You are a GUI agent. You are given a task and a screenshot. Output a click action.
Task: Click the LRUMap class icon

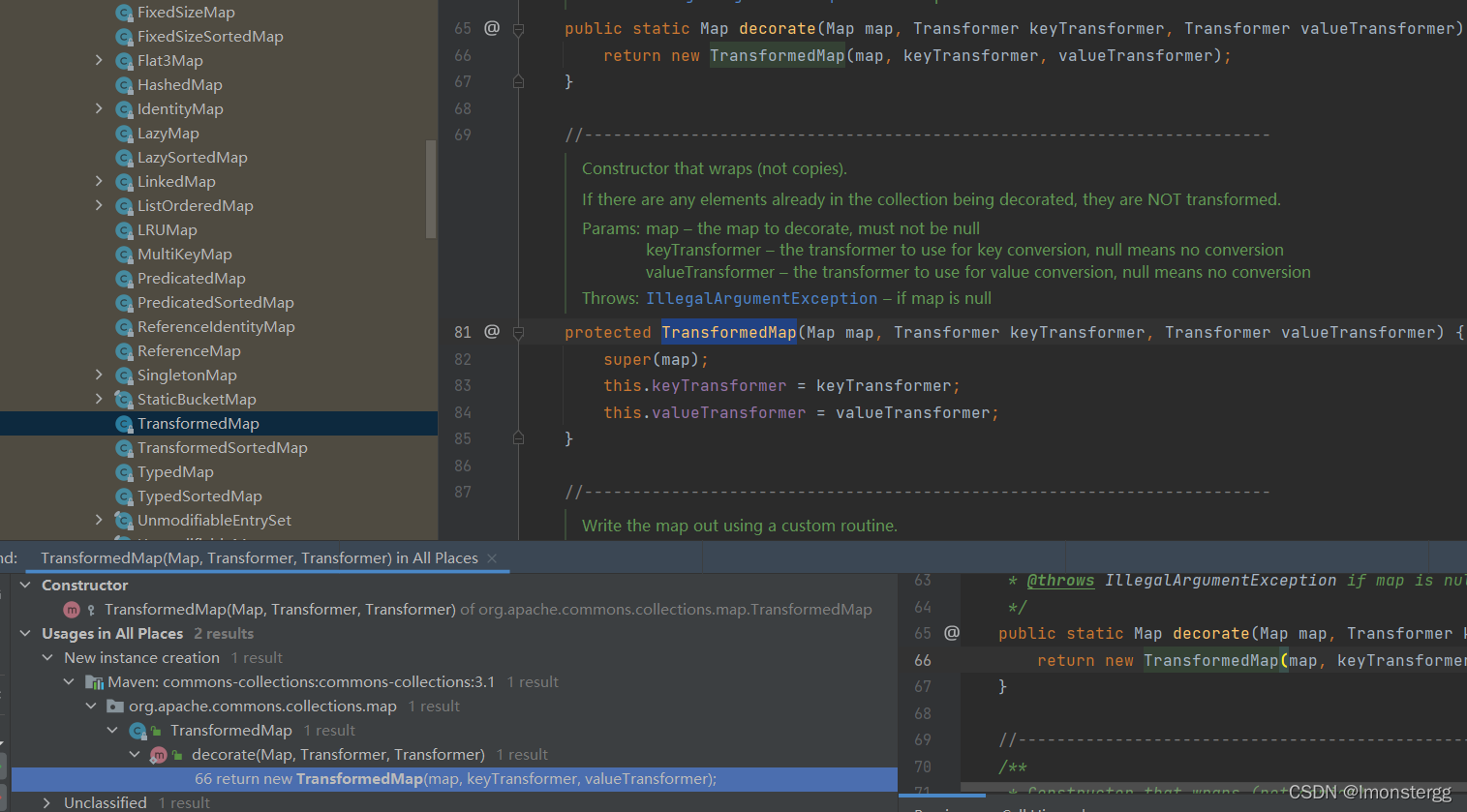click(124, 230)
